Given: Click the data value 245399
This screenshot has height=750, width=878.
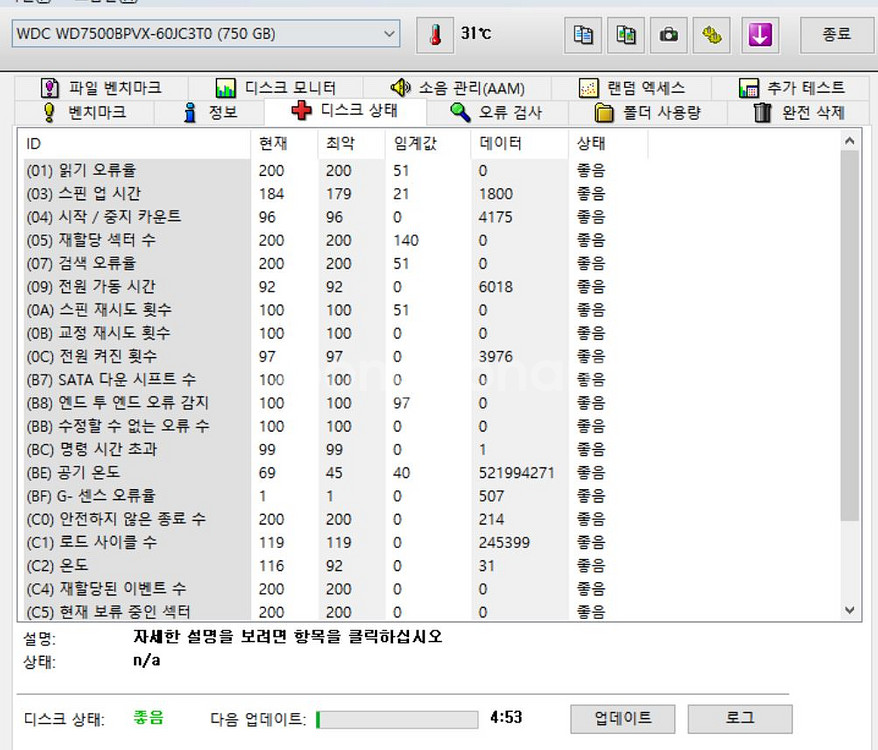Looking at the screenshot, I should [x=504, y=542].
